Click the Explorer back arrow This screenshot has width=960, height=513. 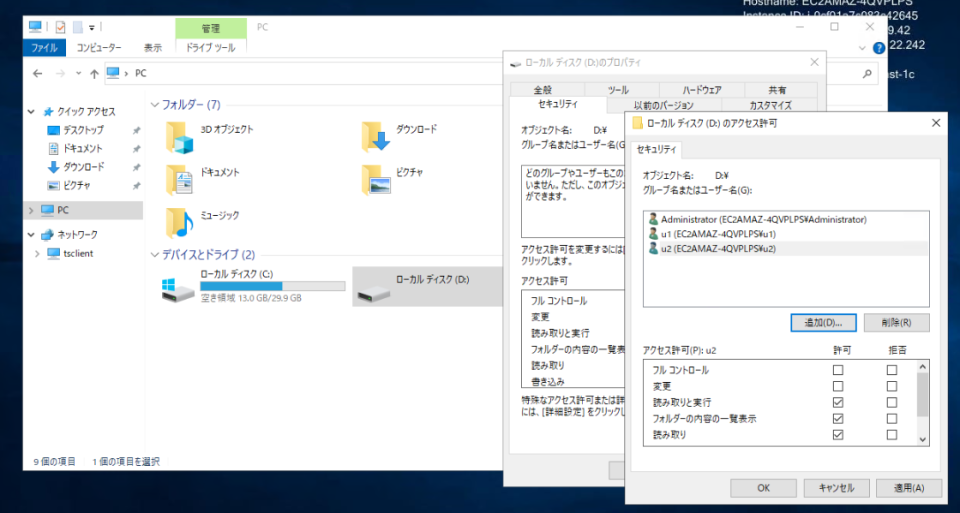point(37,73)
